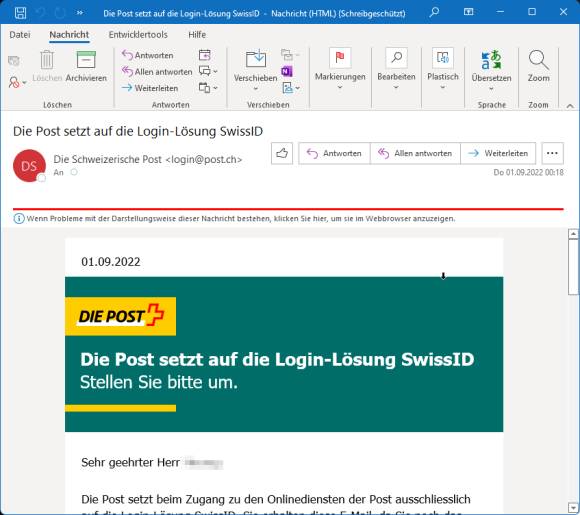The height and width of the screenshot is (515, 580).
Task: Expand the Verschieben dropdown arrow
Action: pyautogui.click(x=256, y=89)
